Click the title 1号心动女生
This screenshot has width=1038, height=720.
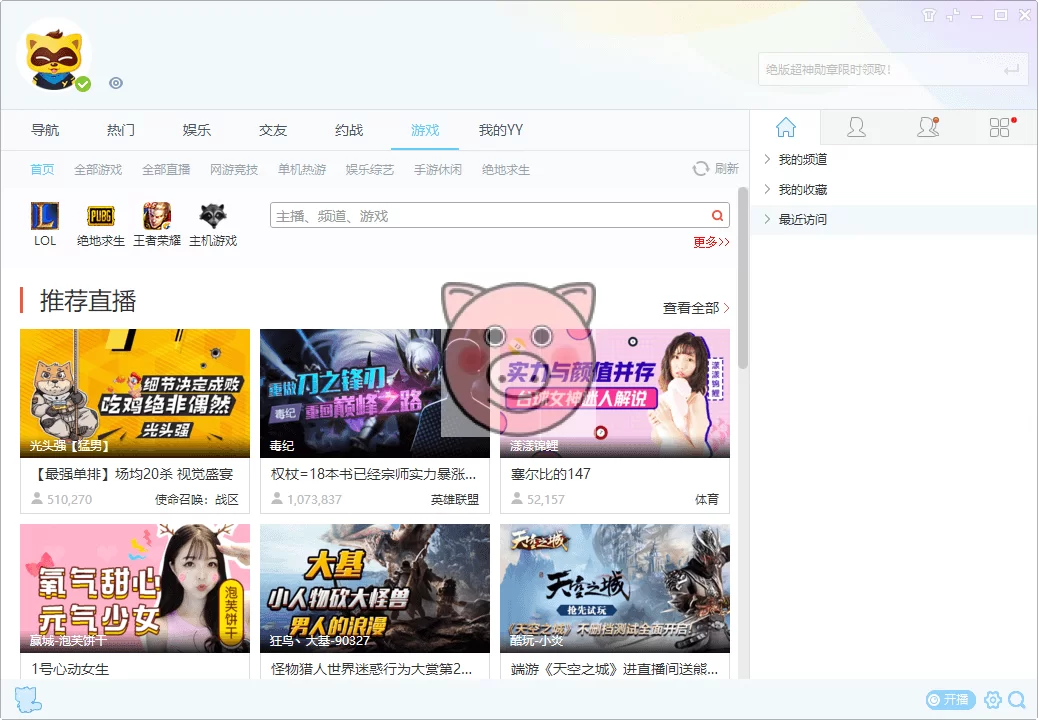tap(70, 669)
